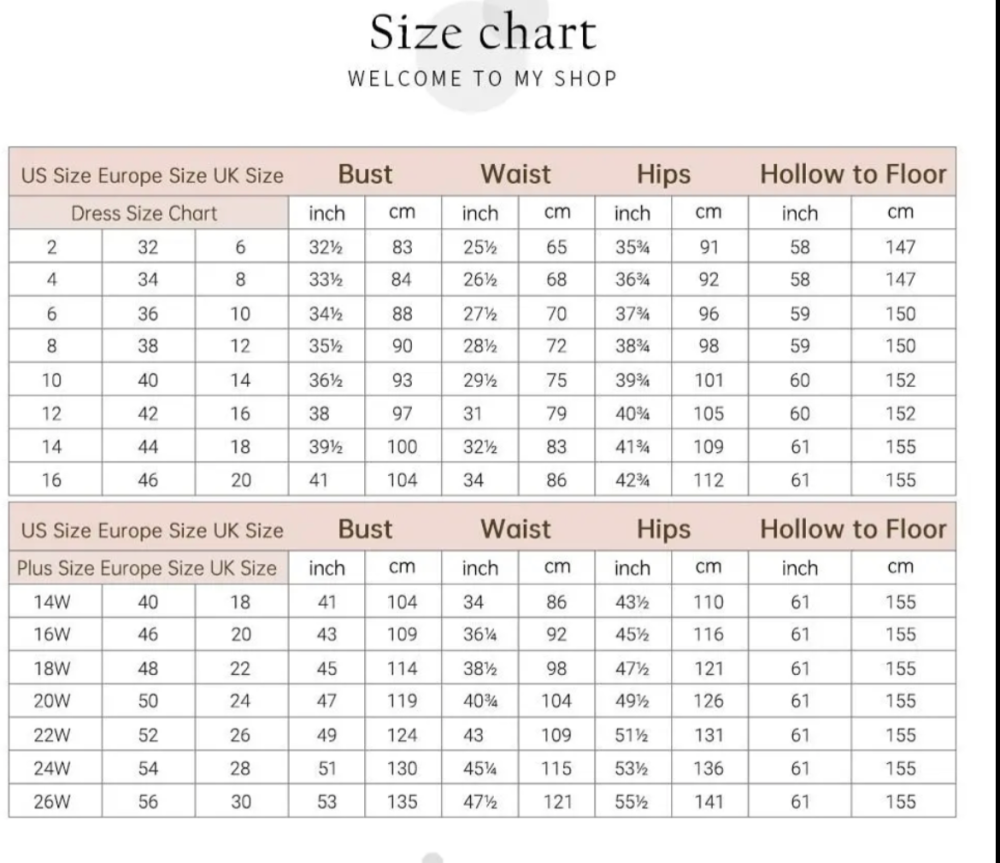The height and width of the screenshot is (863, 1000).
Task: Select the 14W plus size row label
Action: click(x=51, y=602)
